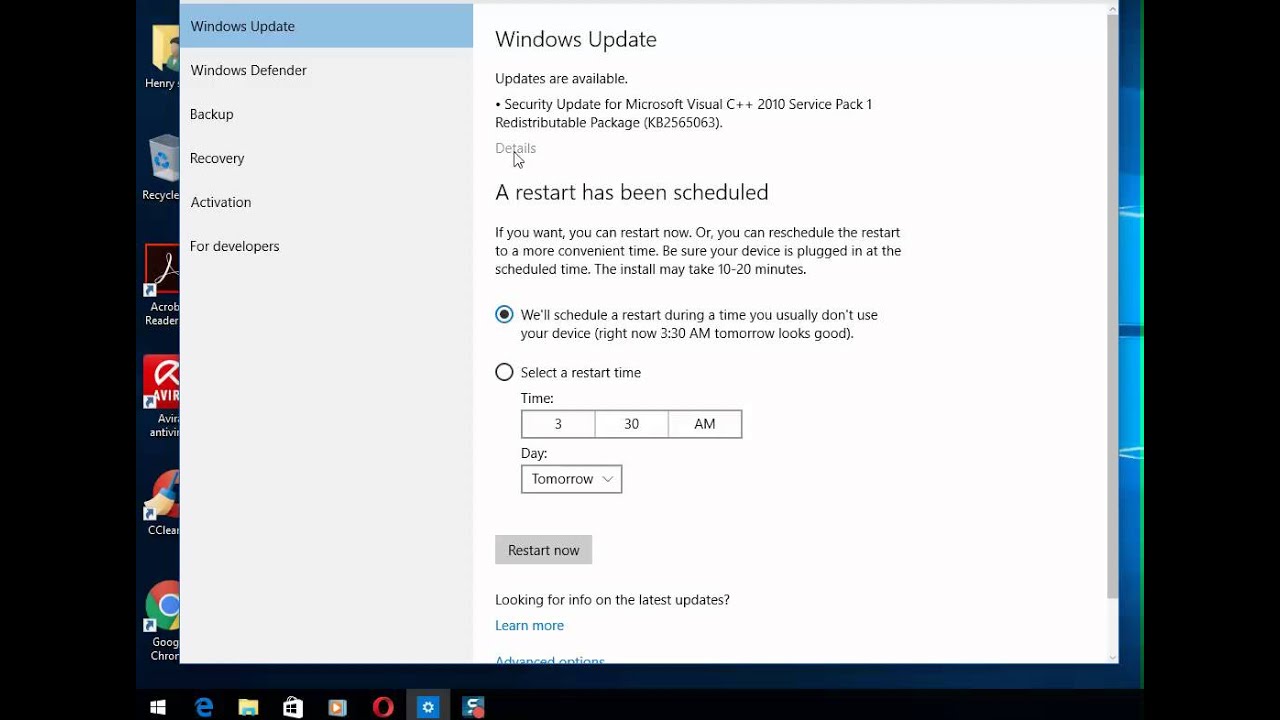Click the AM/PM time field
This screenshot has width=1280, height=720.
point(705,424)
